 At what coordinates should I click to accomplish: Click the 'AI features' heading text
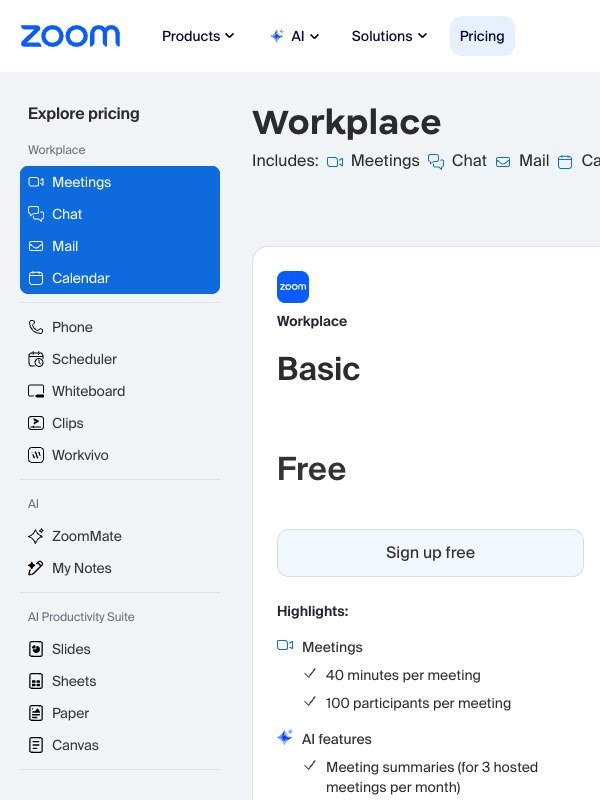click(x=337, y=739)
